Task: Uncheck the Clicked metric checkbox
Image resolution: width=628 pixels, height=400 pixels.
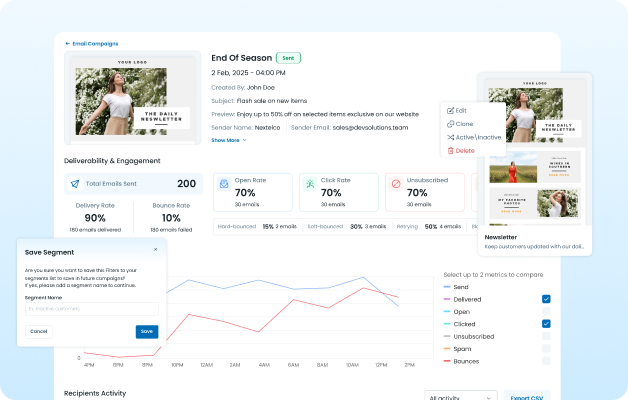Action: click(546, 323)
